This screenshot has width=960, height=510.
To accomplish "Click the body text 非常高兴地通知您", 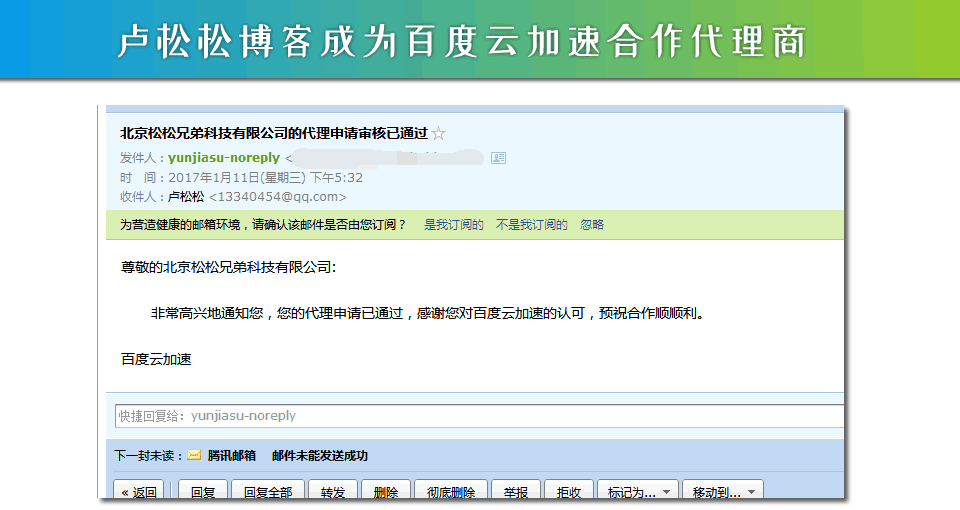I will coord(207,313).
